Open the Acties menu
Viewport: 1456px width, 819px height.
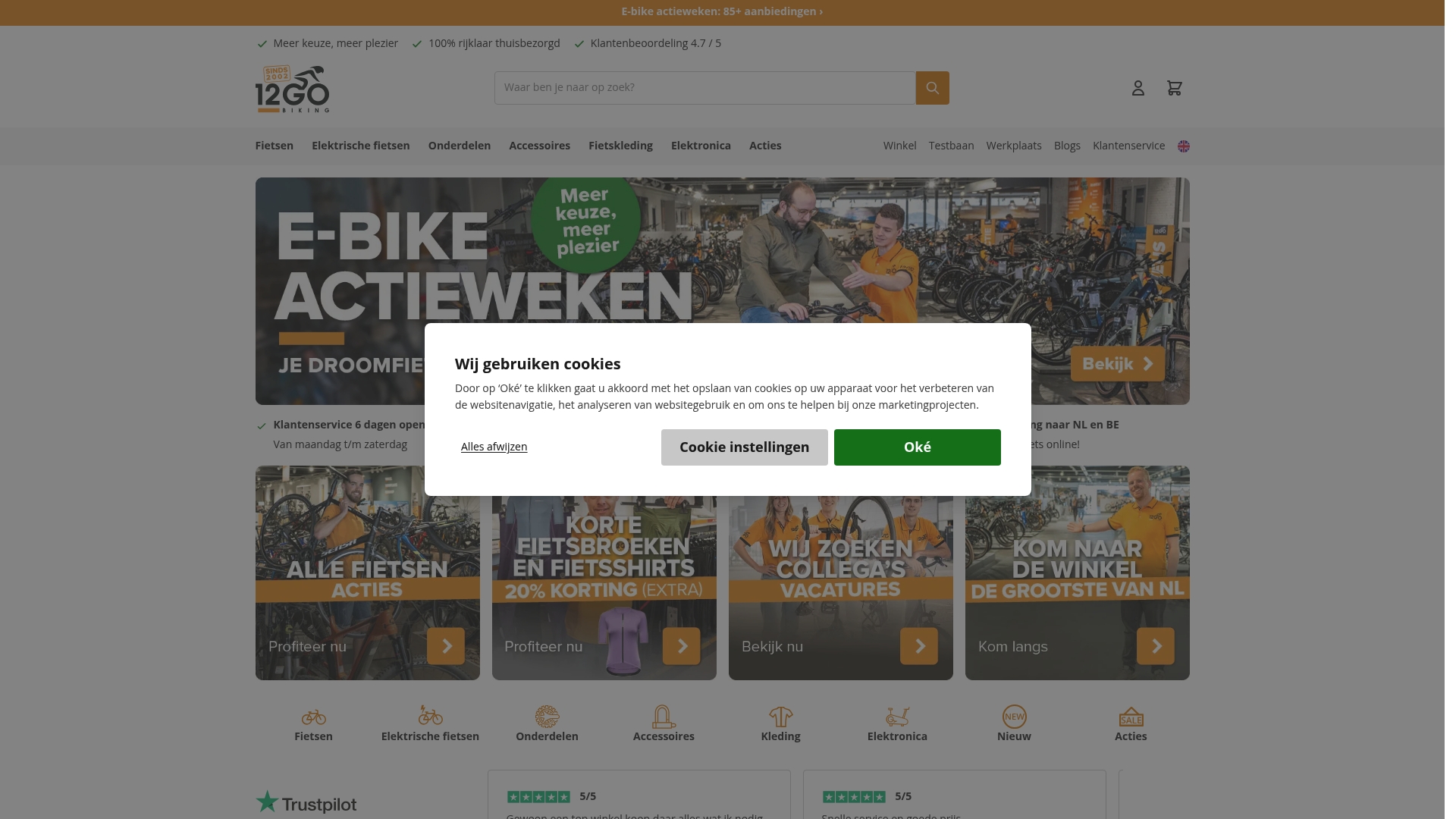click(x=765, y=146)
